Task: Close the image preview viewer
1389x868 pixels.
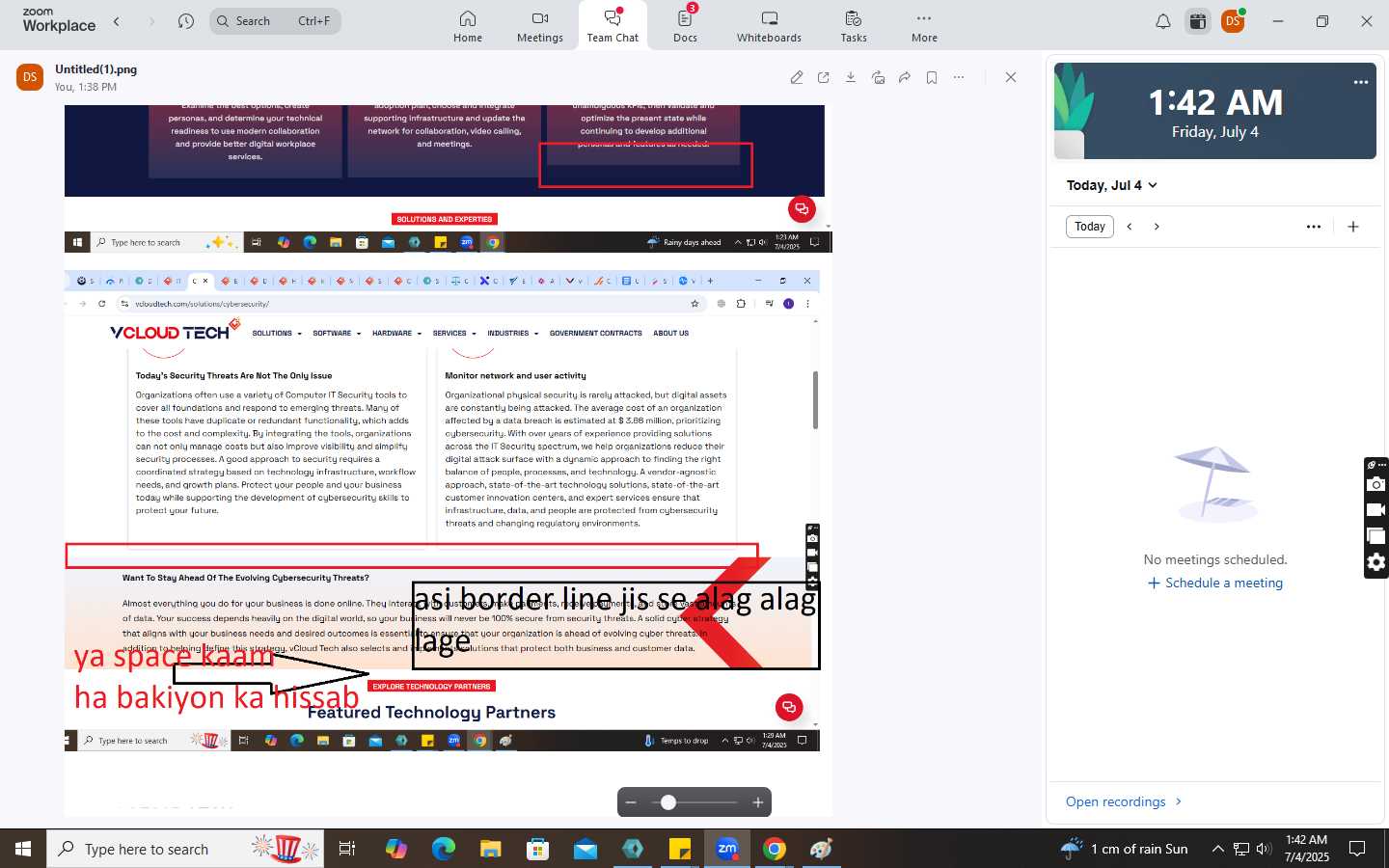Action: pos(1011,77)
